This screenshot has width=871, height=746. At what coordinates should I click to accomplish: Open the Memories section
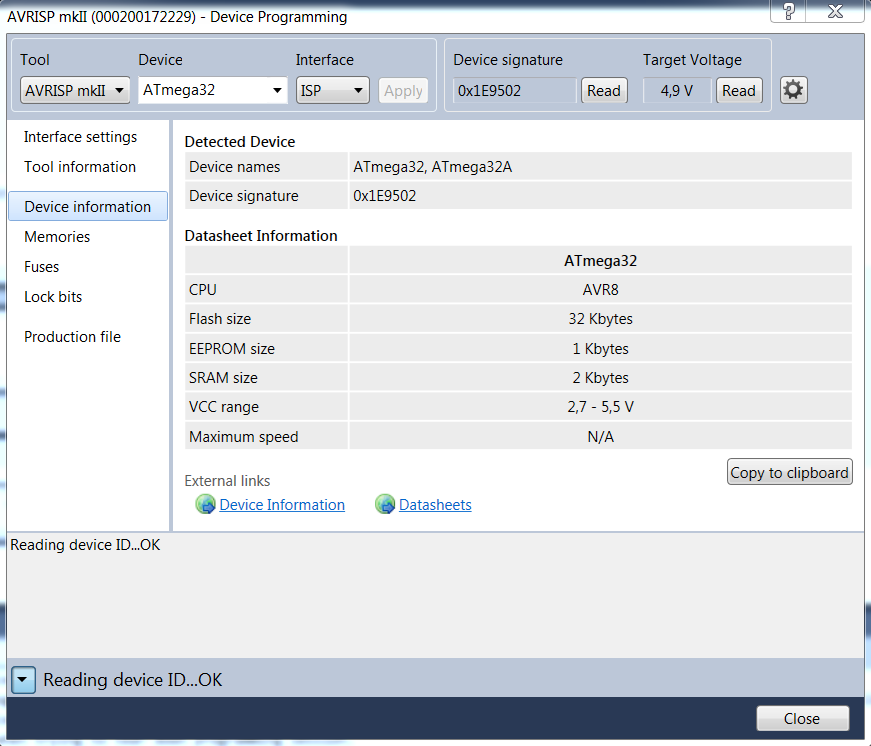coord(57,237)
